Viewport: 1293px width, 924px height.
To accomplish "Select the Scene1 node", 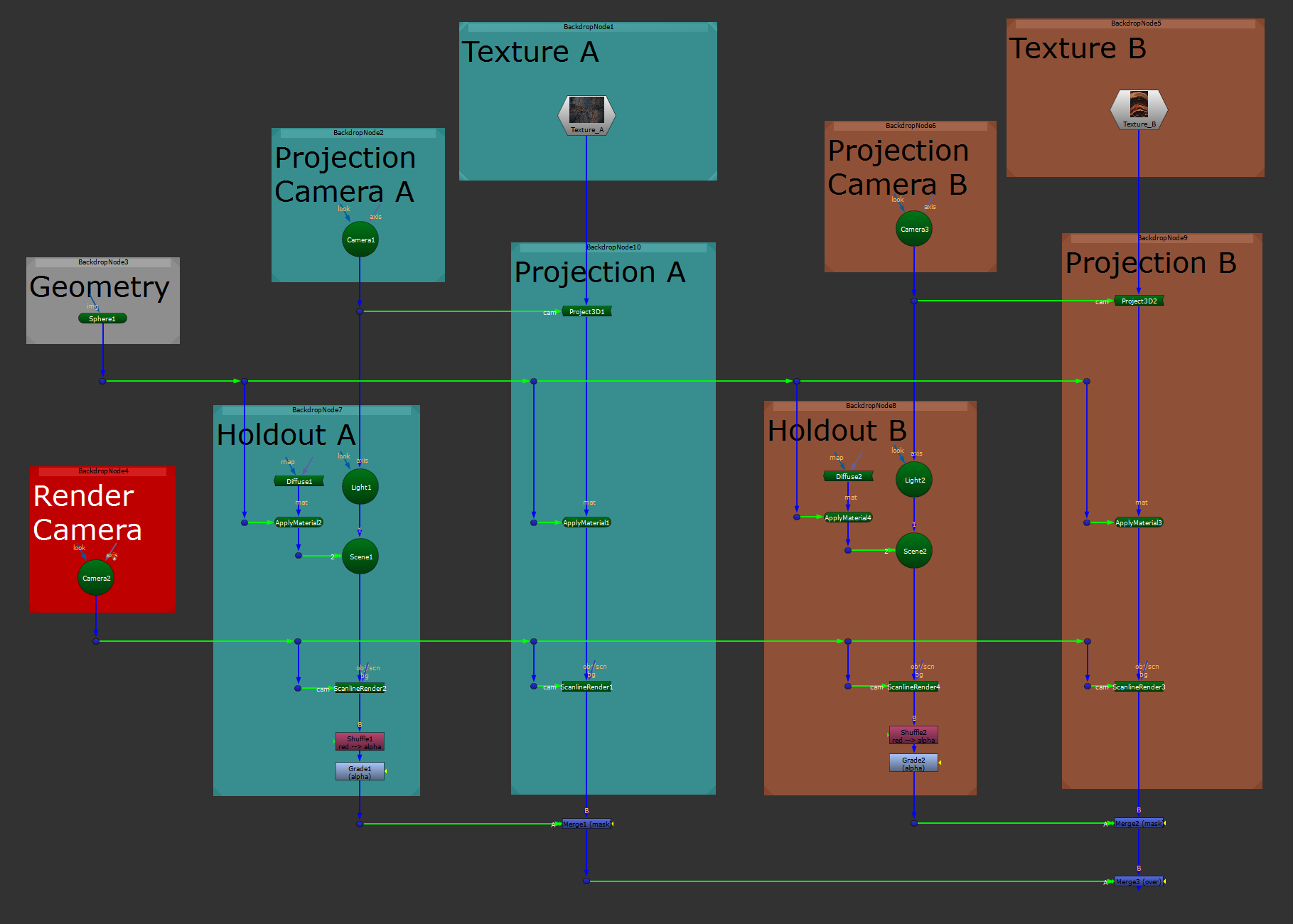I will pyautogui.click(x=360, y=557).
